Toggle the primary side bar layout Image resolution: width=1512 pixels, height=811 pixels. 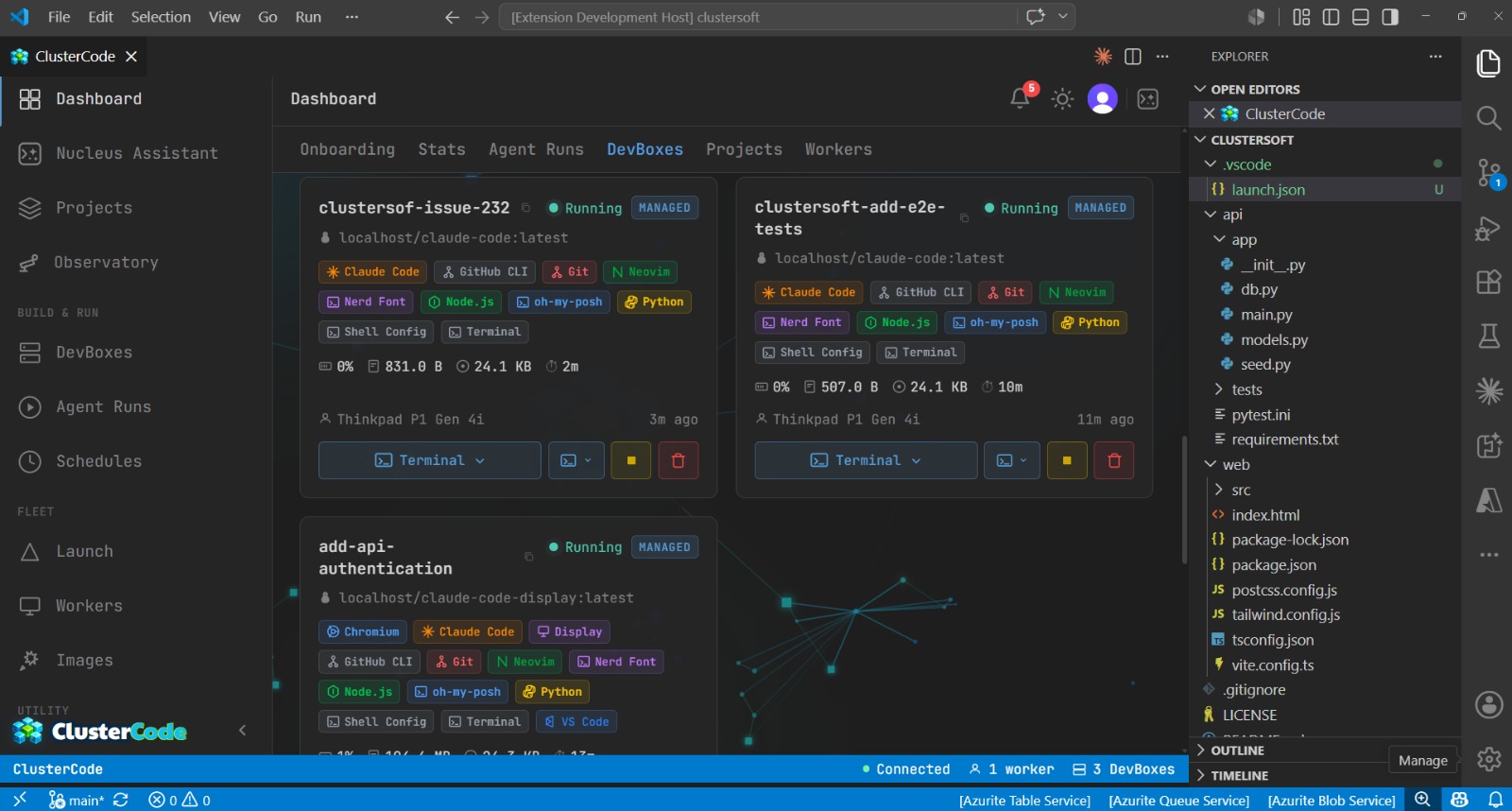pyautogui.click(x=1331, y=17)
